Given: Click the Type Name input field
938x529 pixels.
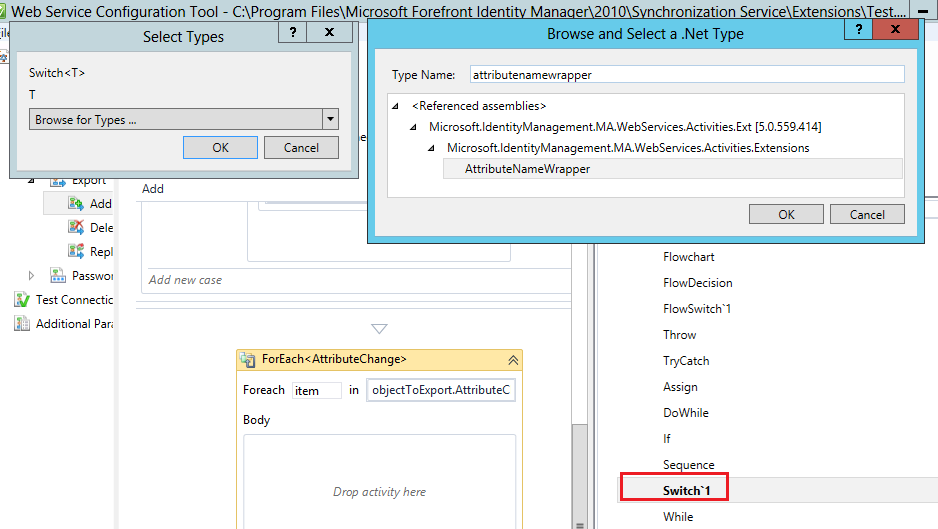Looking at the screenshot, I should pos(687,75).
